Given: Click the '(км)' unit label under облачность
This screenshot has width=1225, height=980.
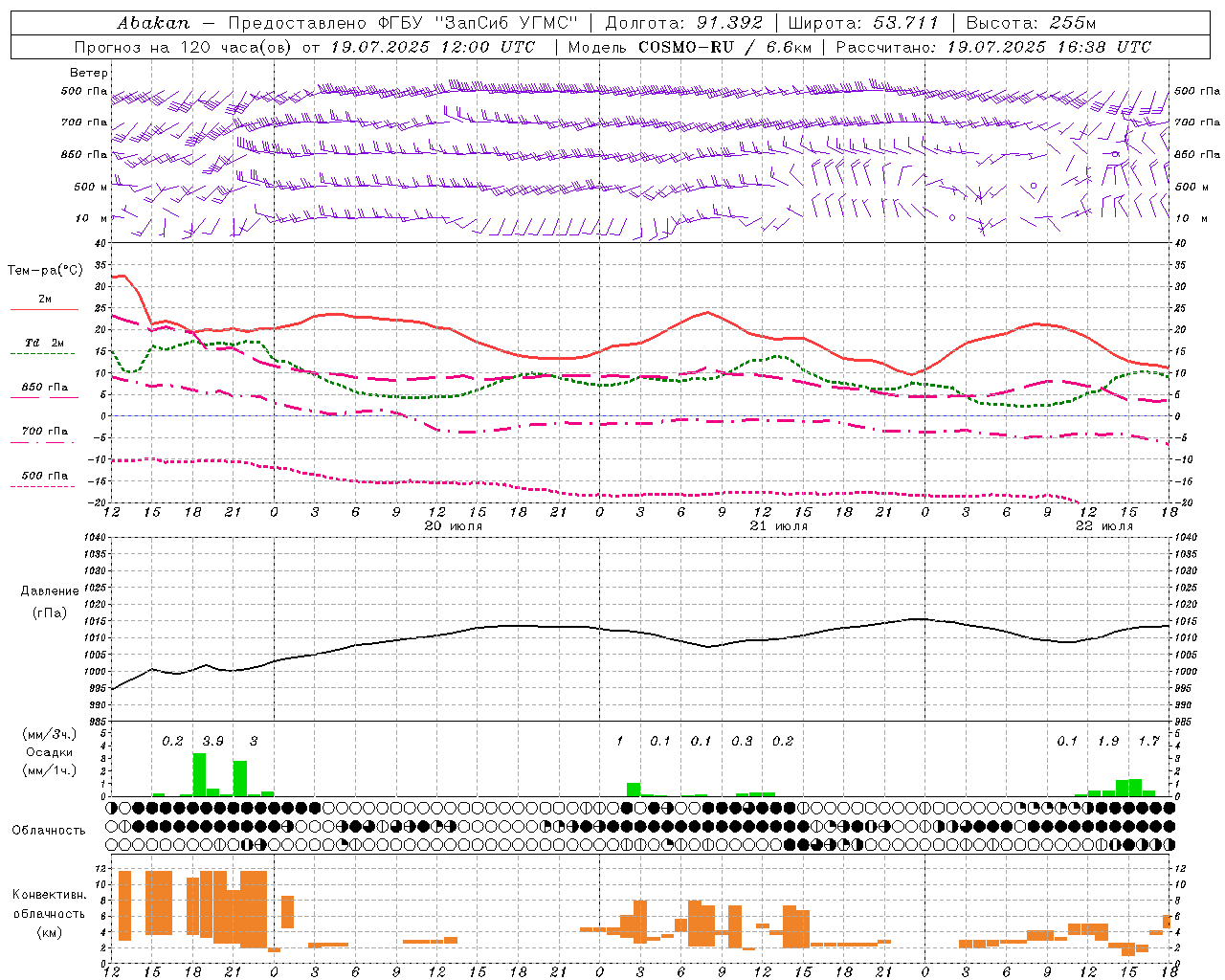Looking at the screenshot, I should coord(49,932).
